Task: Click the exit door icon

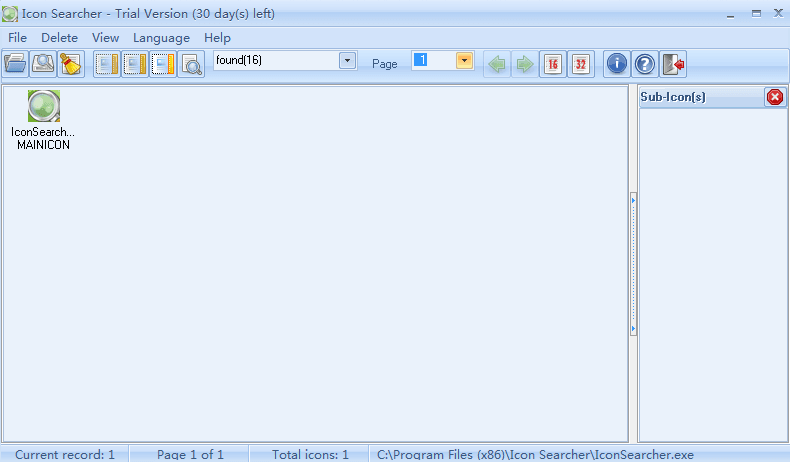Action: 674,64
